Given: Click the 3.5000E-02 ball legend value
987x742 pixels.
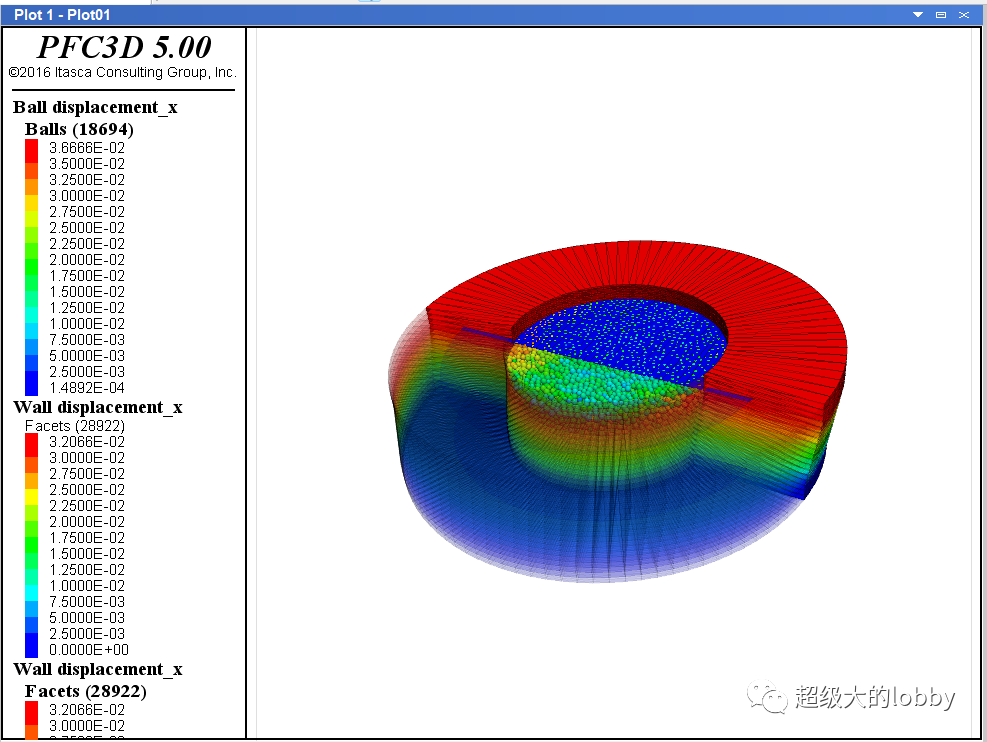Looking at the screenshot, I should [x=87, y=164].
